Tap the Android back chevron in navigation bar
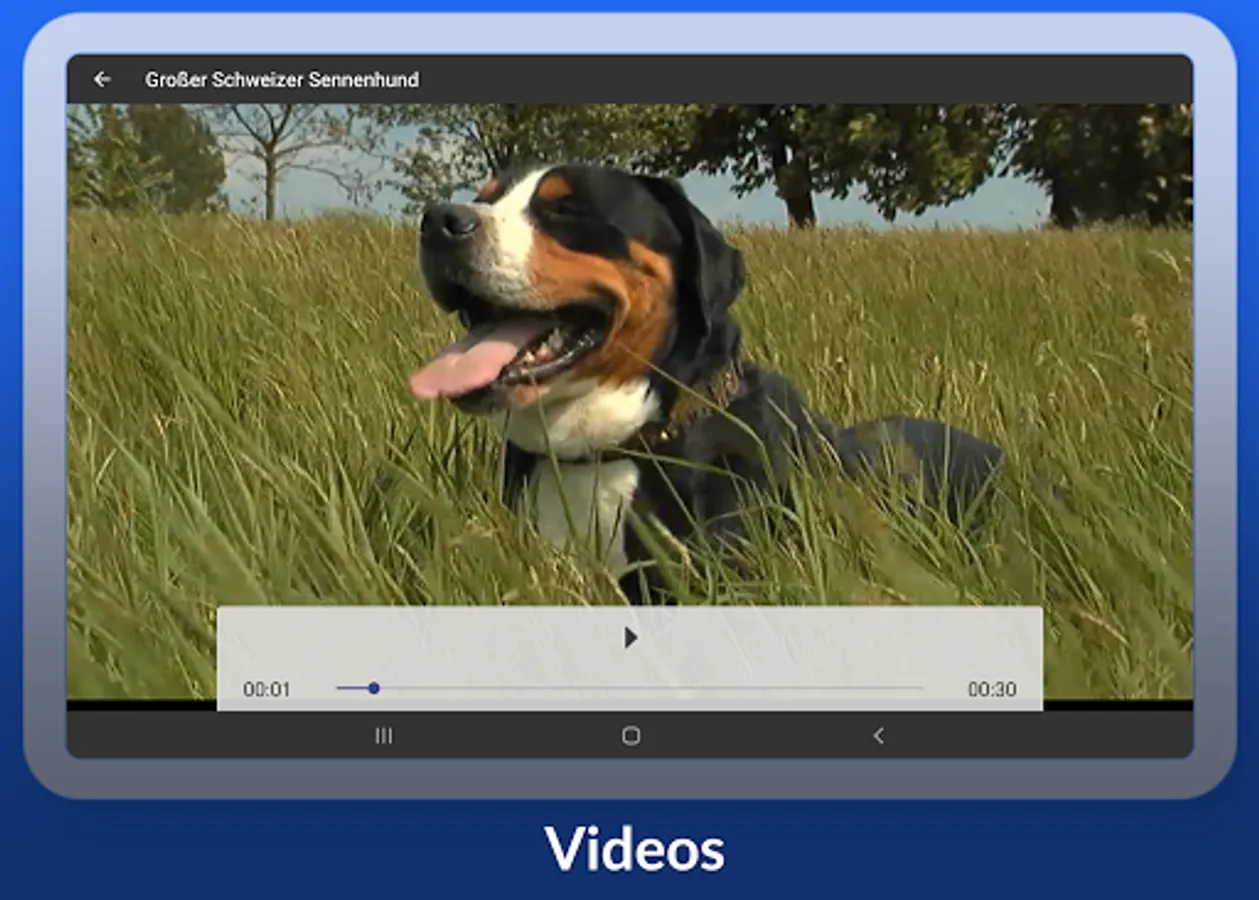Screen dimensions: 1259x900 pos(878,736)
